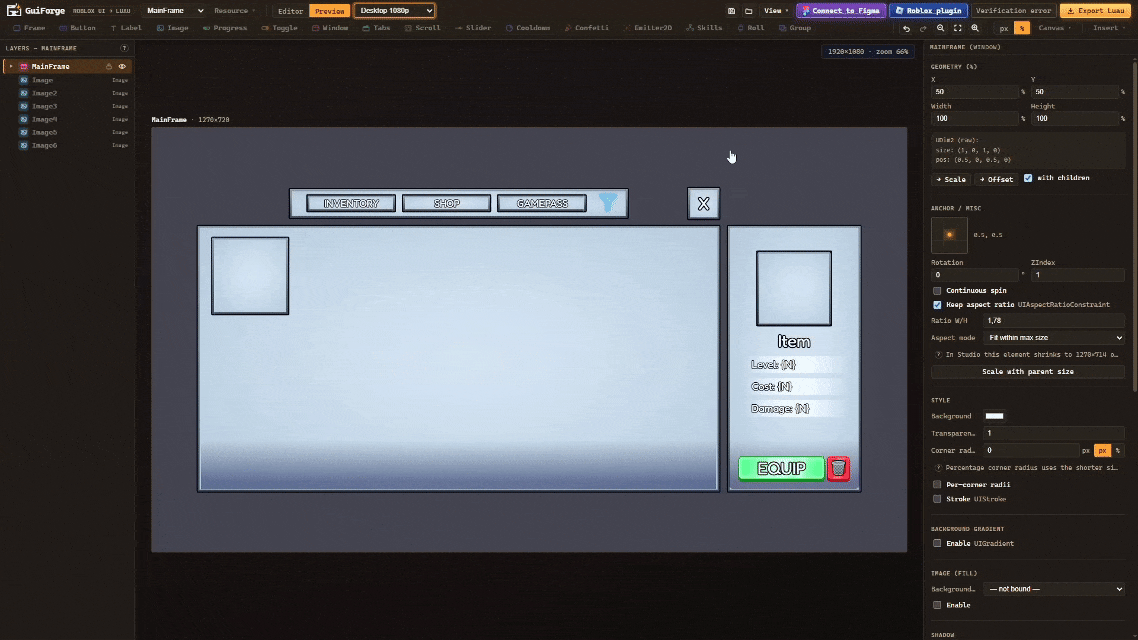Image resolution: width=1138 pixels, height=640 pixels.
Task: Click the Layers panel help icon
Action: [124, 48]
